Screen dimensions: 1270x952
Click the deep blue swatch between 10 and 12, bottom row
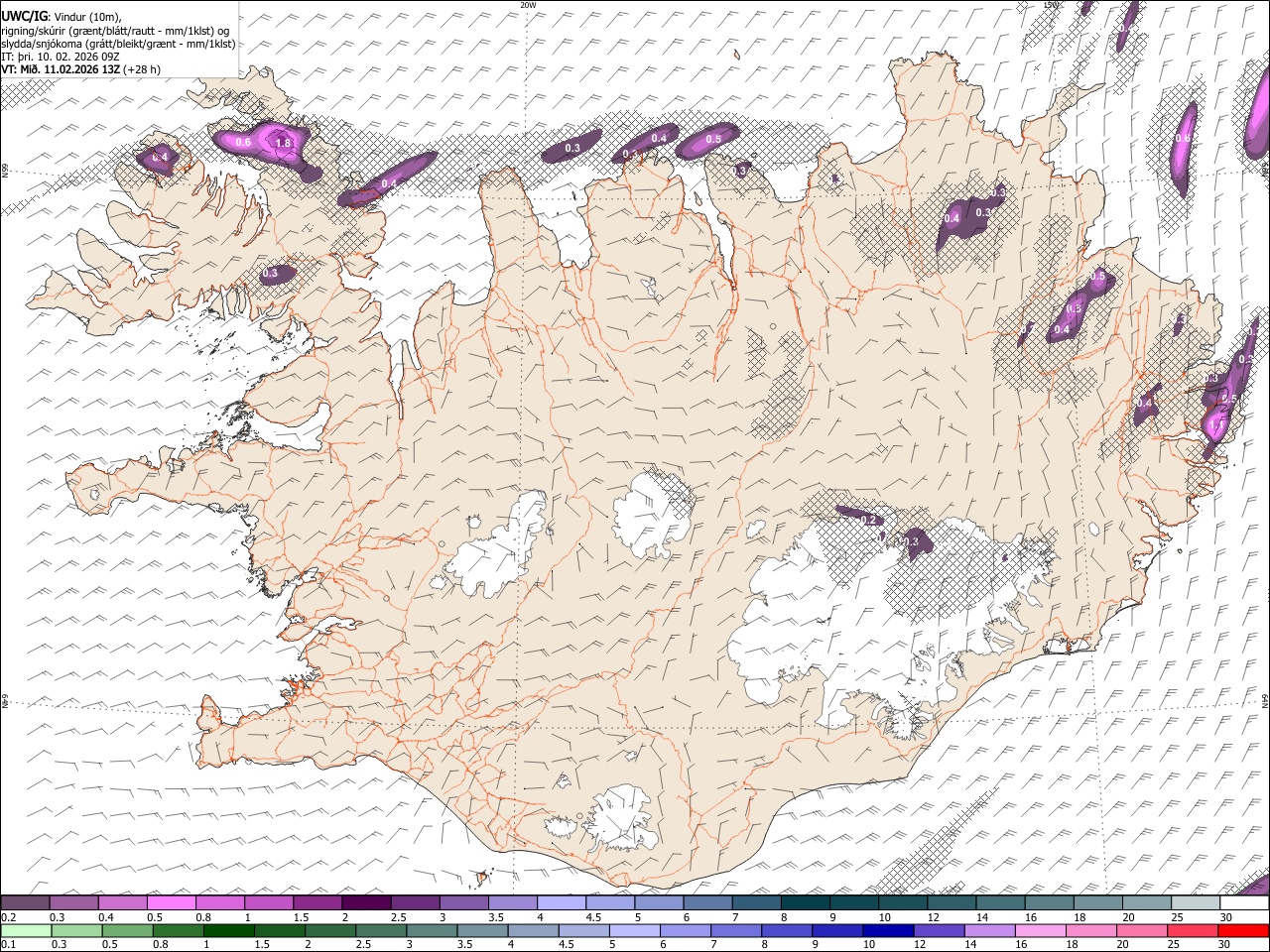(887, 931)
